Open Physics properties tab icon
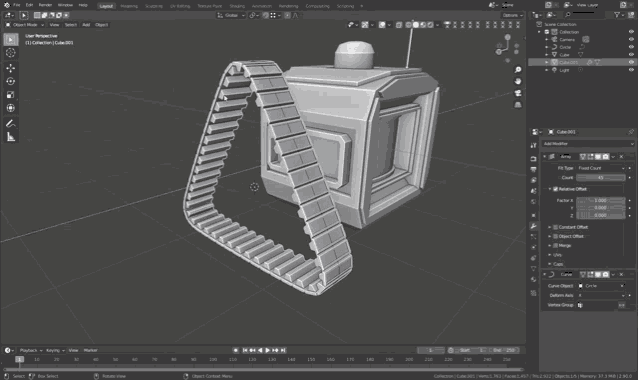 coord(533,247)
